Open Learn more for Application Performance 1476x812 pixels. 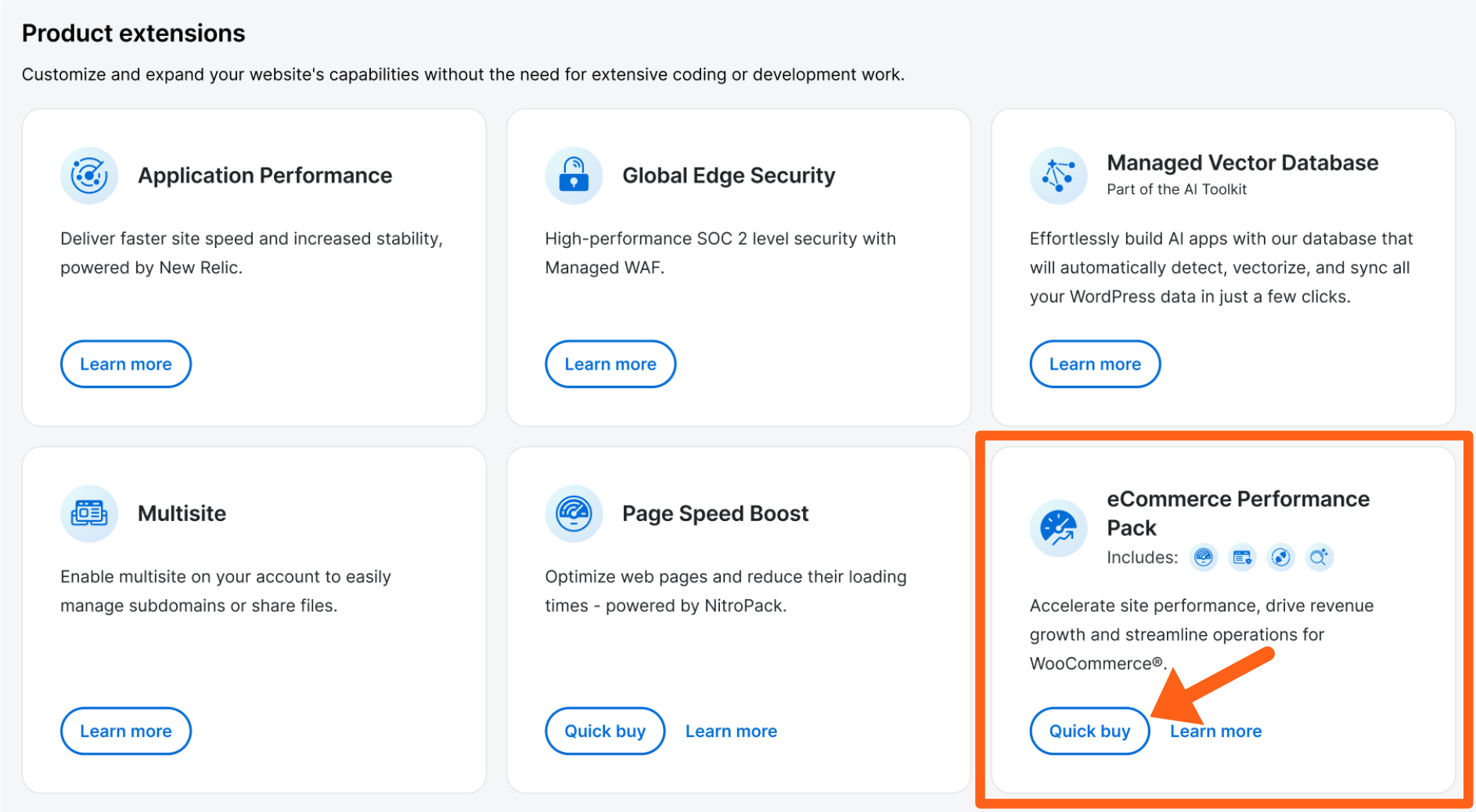click(x=126, y=364)
